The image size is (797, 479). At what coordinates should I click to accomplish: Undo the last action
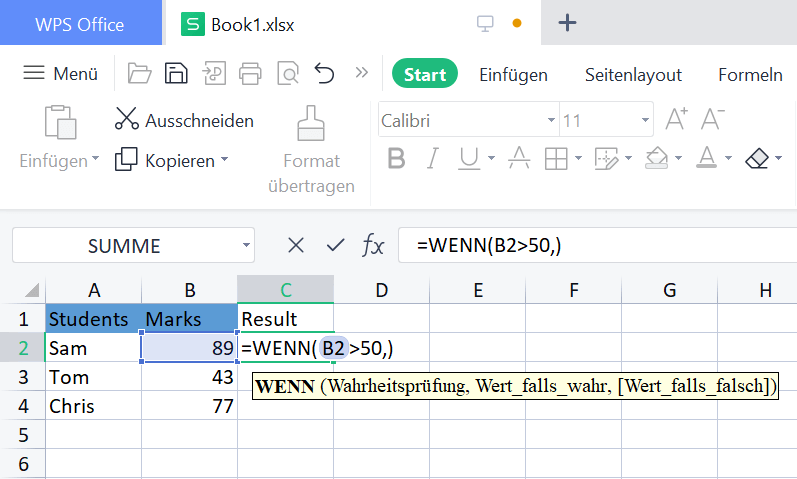[324, 74]
